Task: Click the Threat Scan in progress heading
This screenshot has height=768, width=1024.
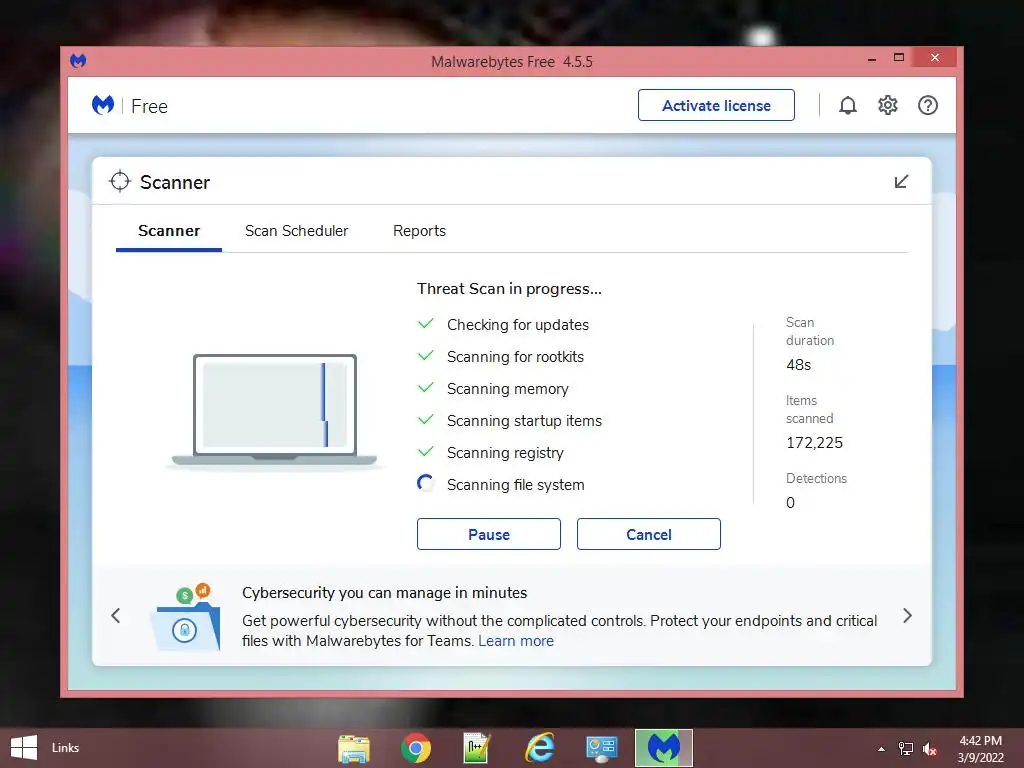Action: point(509,289)
